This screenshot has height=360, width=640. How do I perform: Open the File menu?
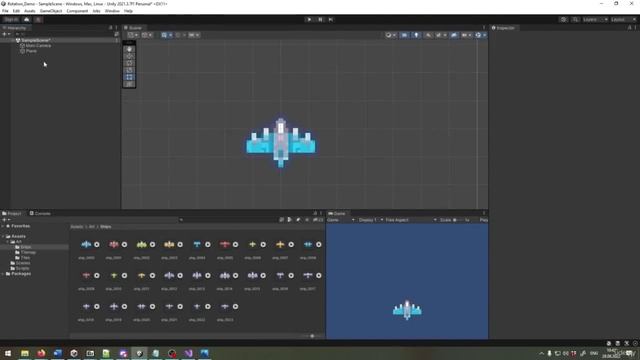[5, 11]
